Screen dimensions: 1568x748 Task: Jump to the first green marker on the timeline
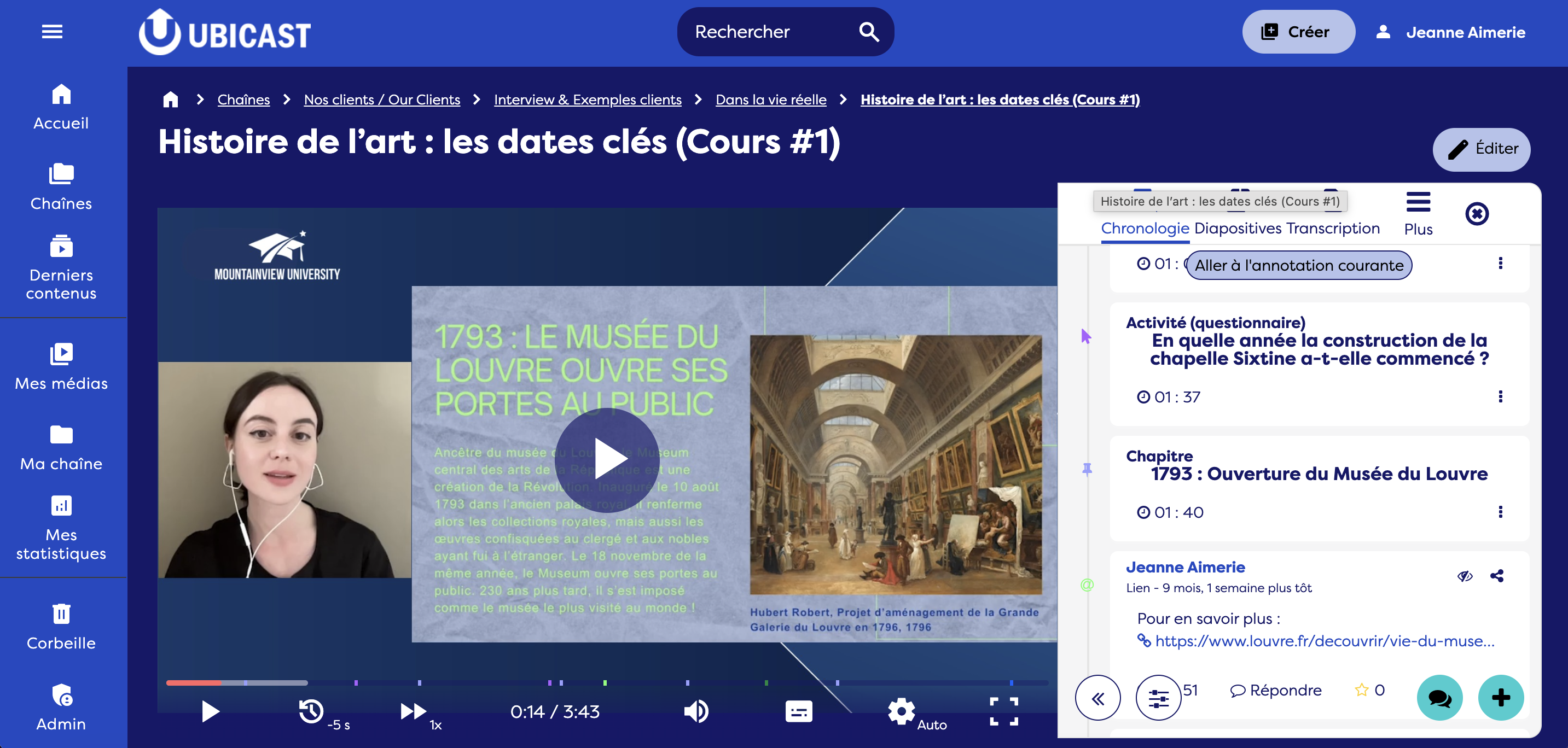605,683
